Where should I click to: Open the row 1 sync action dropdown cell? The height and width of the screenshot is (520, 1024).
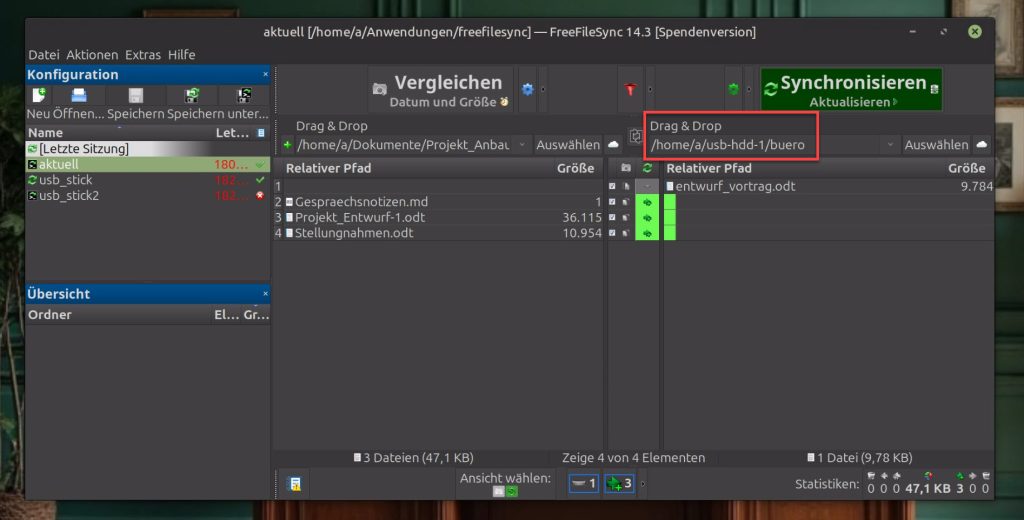pyautogui.click(x=647, y=186)
